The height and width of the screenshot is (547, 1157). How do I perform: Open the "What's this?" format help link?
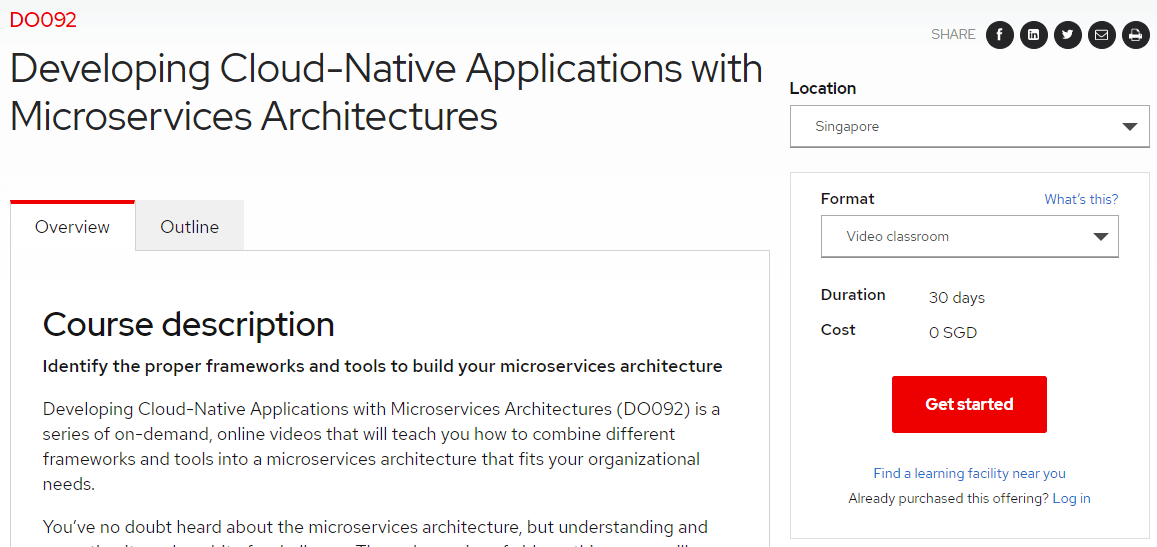[x=1081, y=199]
